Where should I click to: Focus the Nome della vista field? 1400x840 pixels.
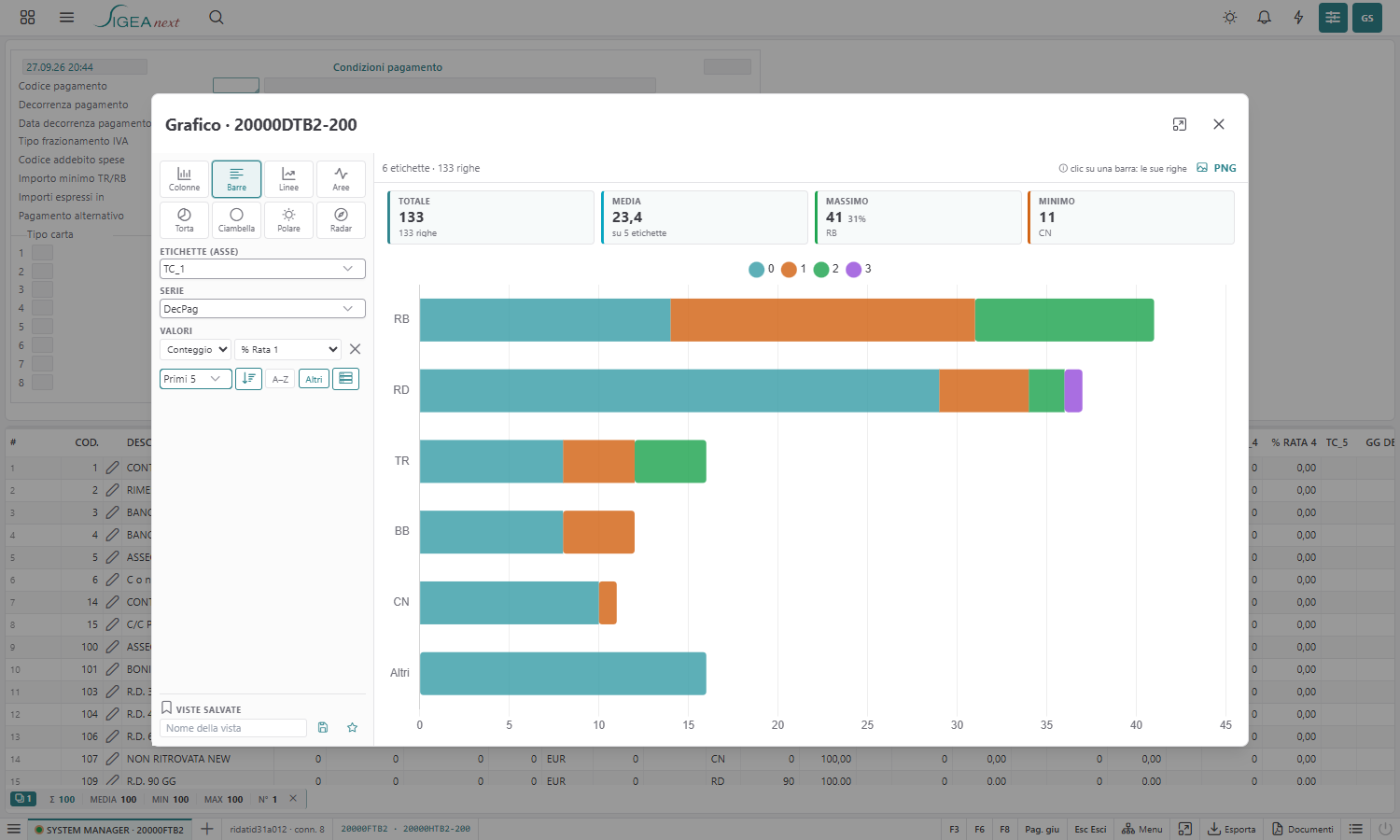point(233,728)
